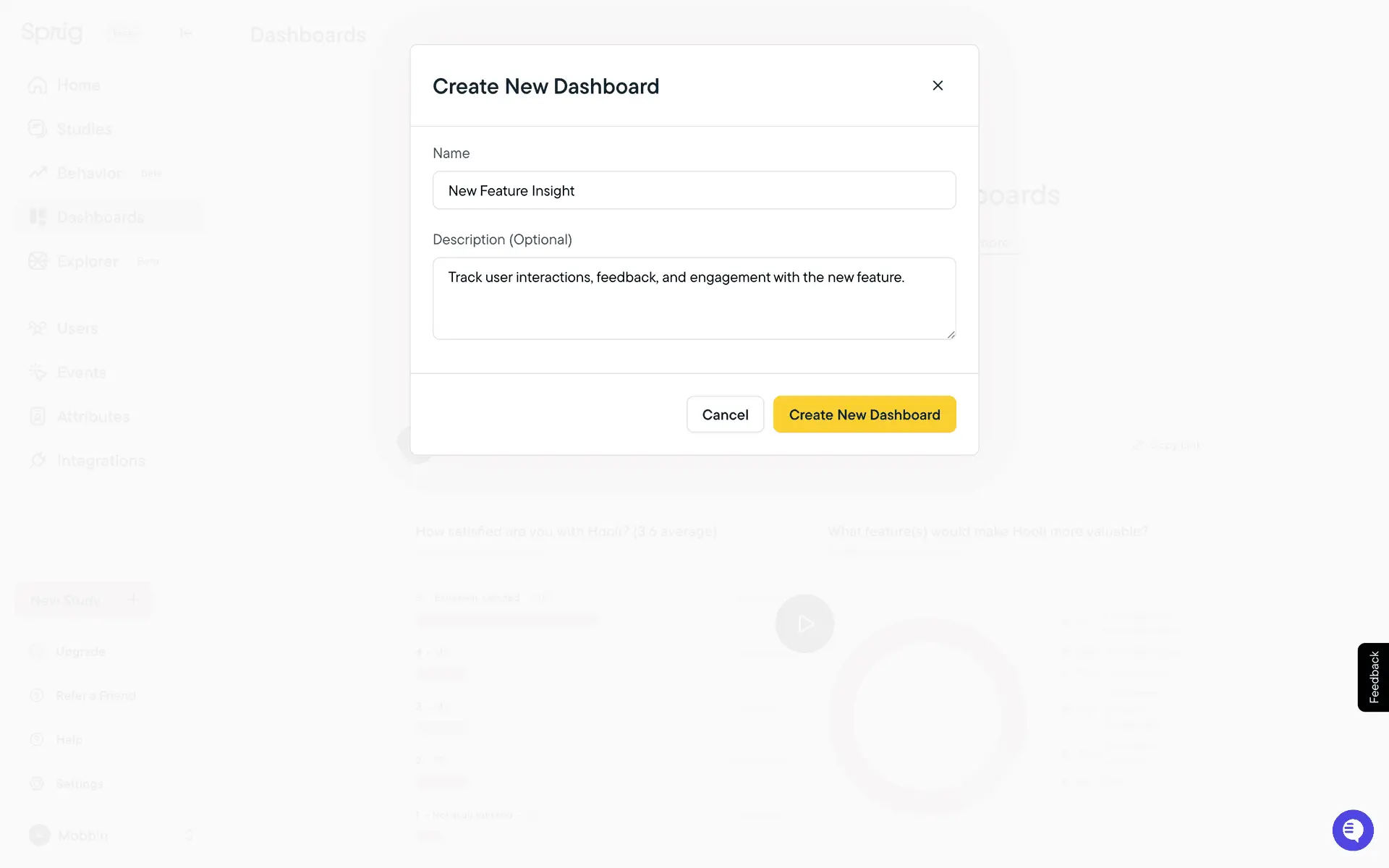Expand the Mobbin account switcher

coord(189,835)
